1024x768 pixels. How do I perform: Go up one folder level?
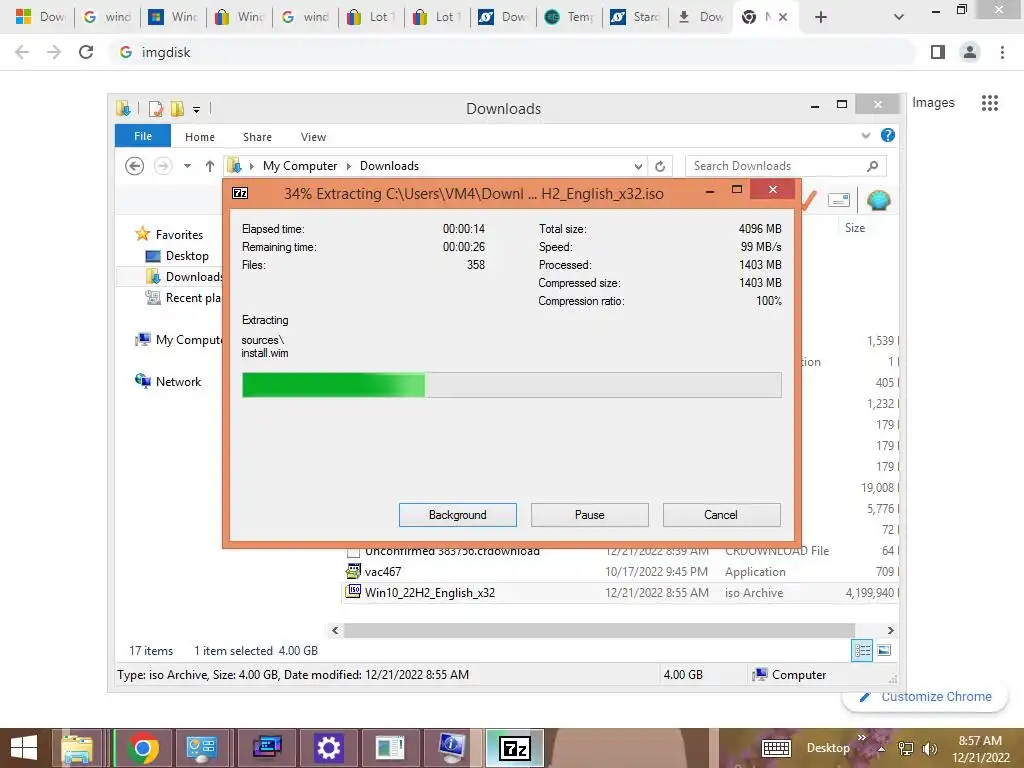[210, 166]
